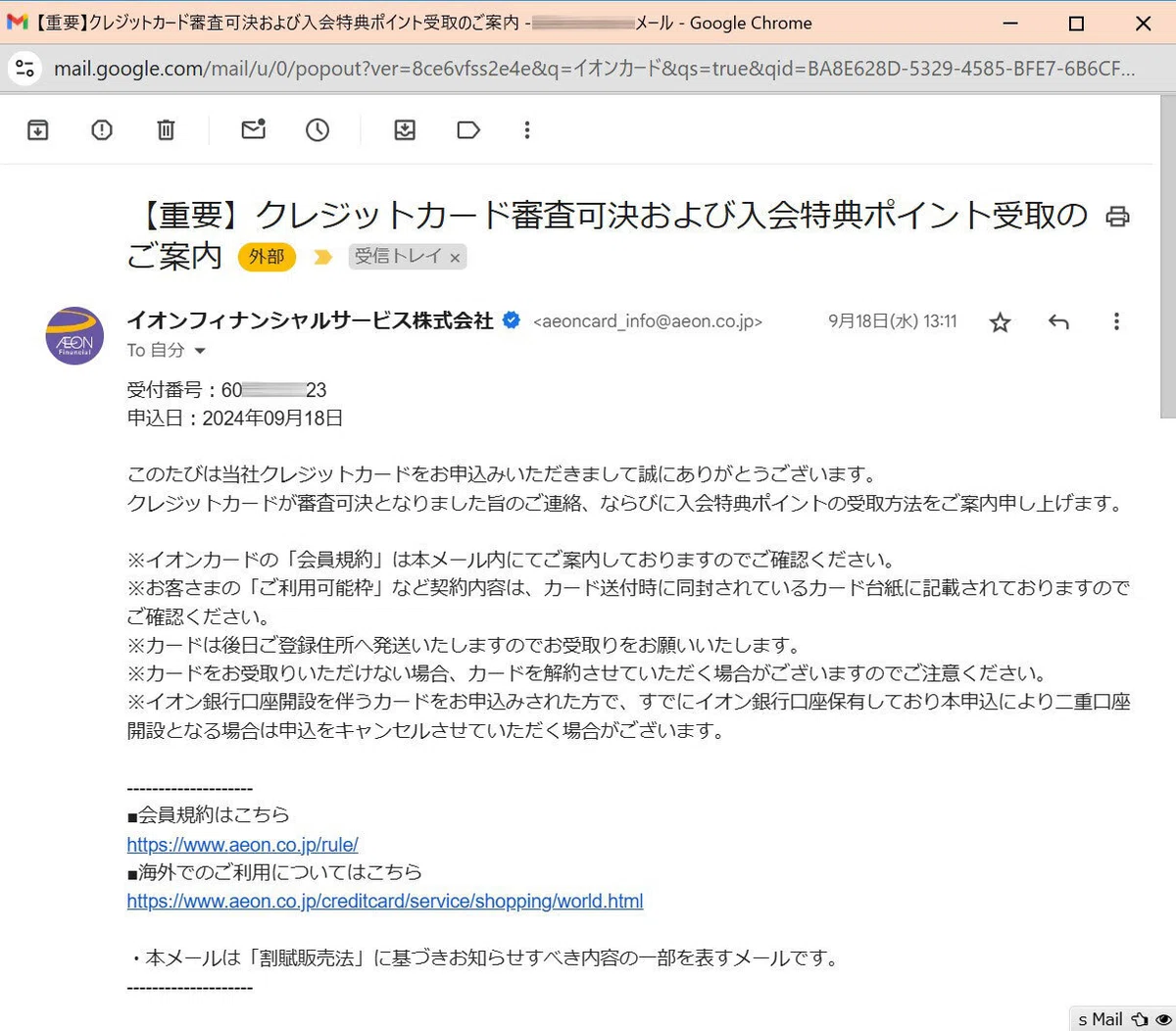Archive this email with the archive icon
Viewport: 1176px width, 1031px height.
click(37, 129)
